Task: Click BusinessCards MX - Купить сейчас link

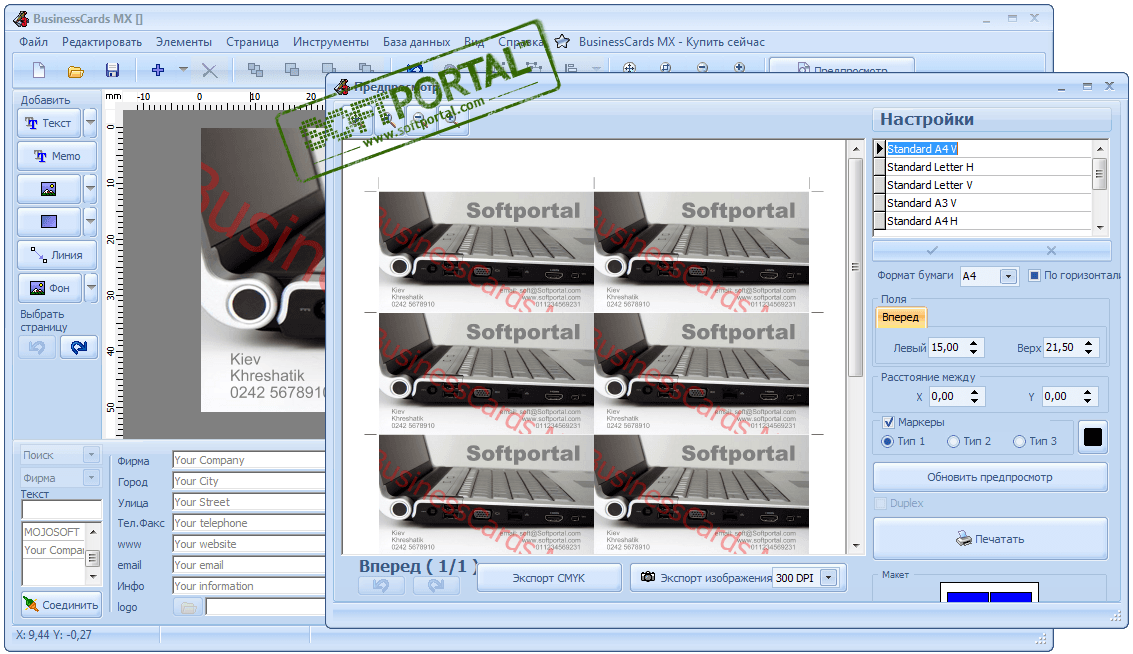Action: 671,42
